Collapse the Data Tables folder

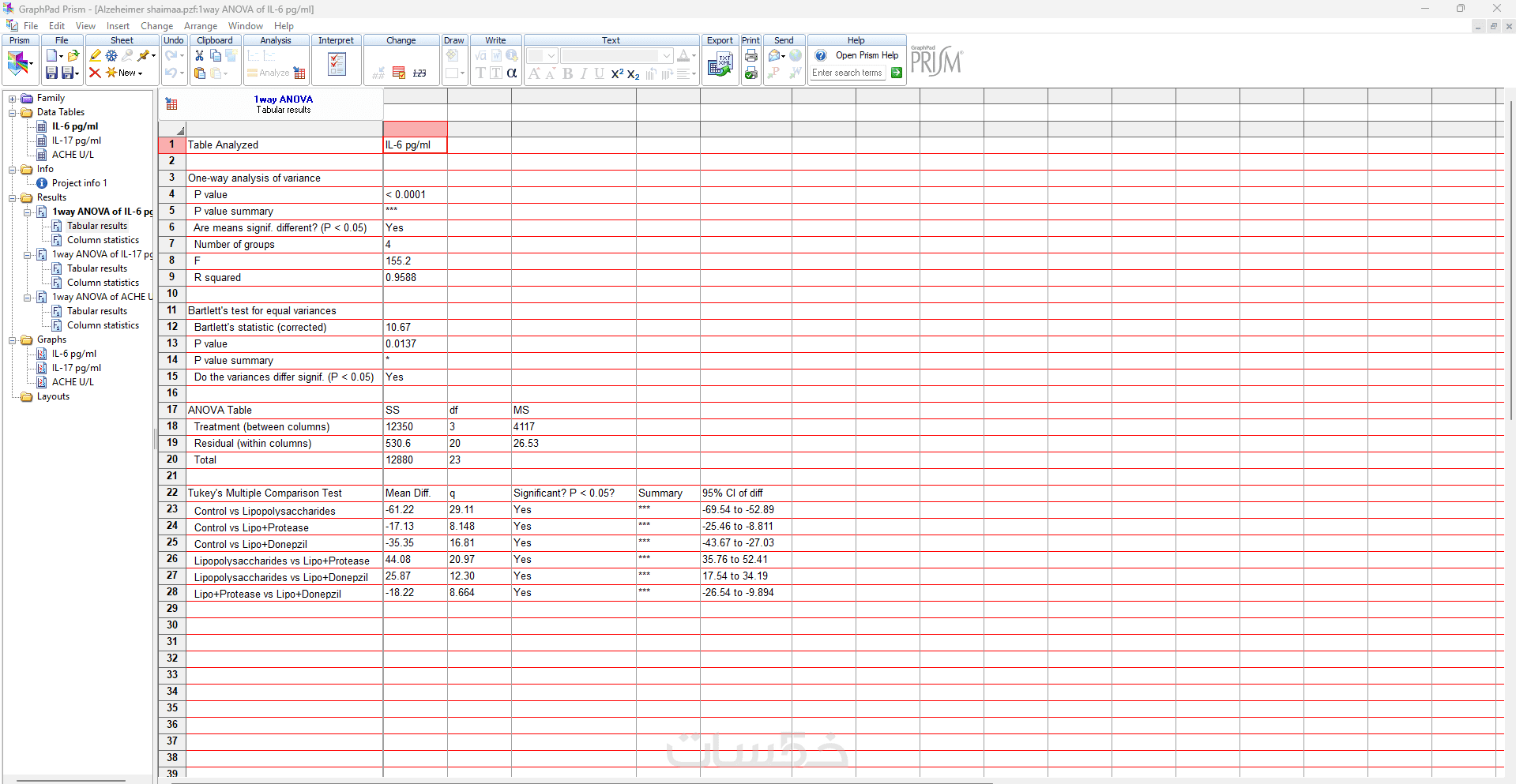(13, 113)
